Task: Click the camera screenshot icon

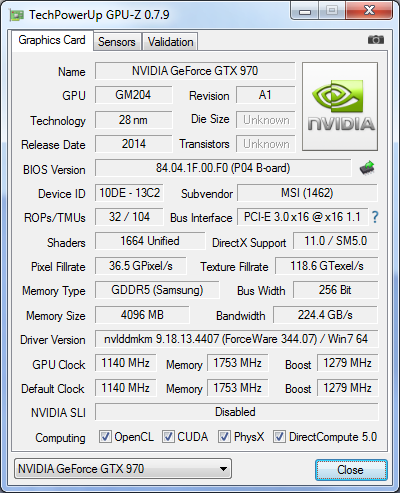Action: [x=376, y=40]
